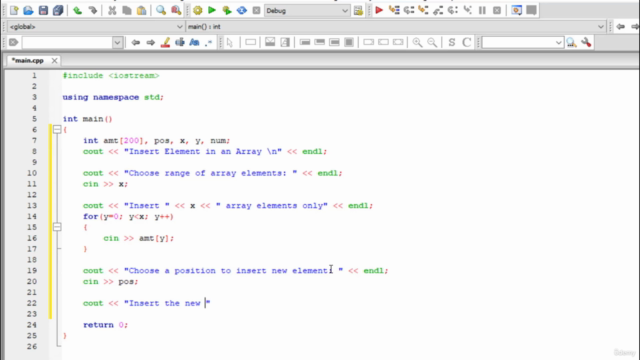This screenshot has width=640, height=360.
Task: Choose the pointer select tool icon
Action: (x=230, y=42)
